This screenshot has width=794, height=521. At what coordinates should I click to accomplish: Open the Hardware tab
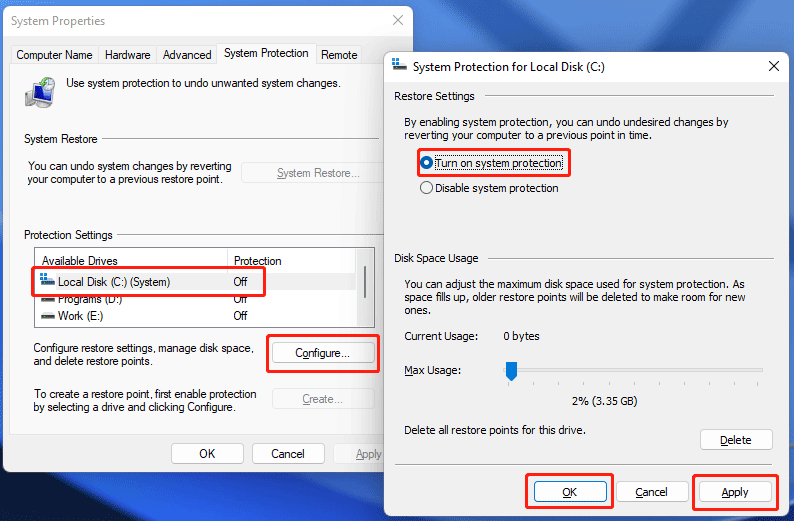pos(127,55)
